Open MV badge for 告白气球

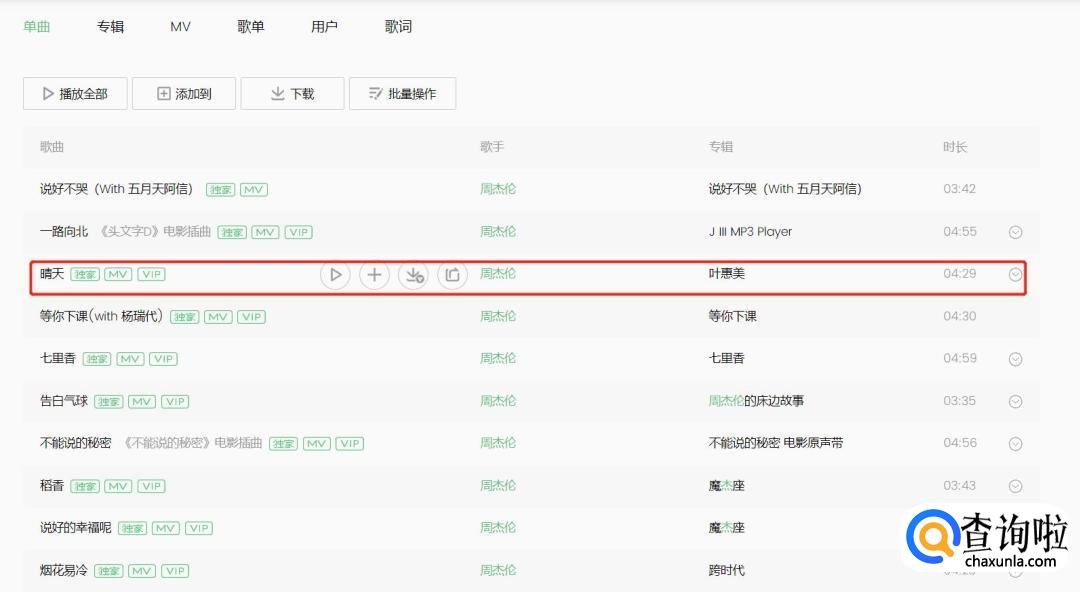coord(141,402)
